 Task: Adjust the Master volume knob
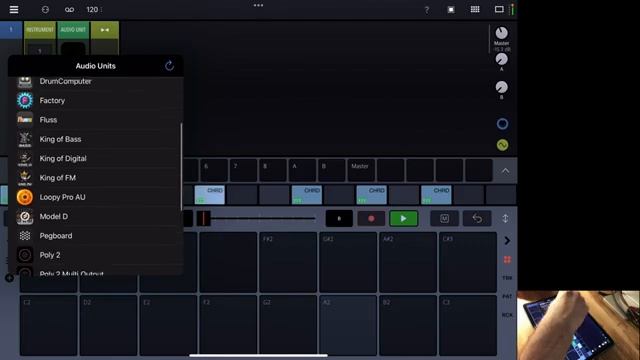click(x=502, y=33)
